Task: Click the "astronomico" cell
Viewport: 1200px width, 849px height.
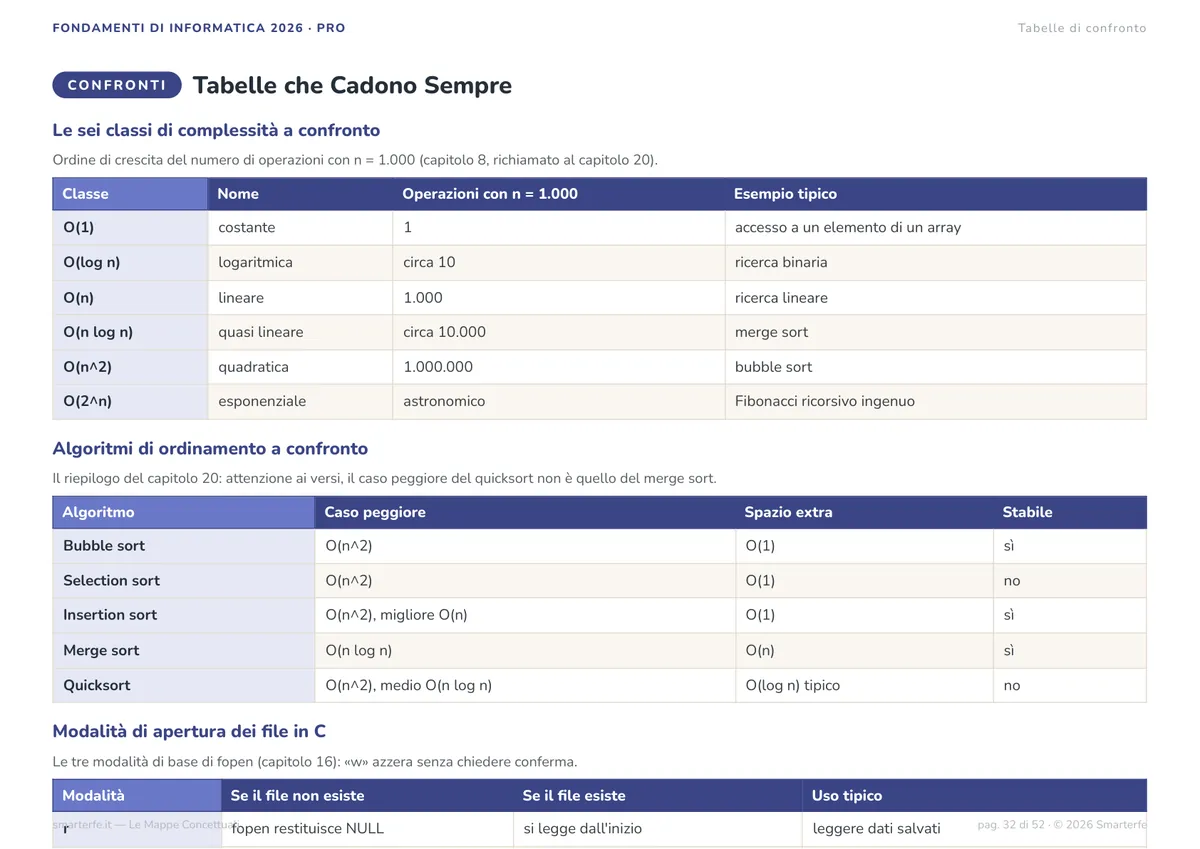Action: pos(558,402)
